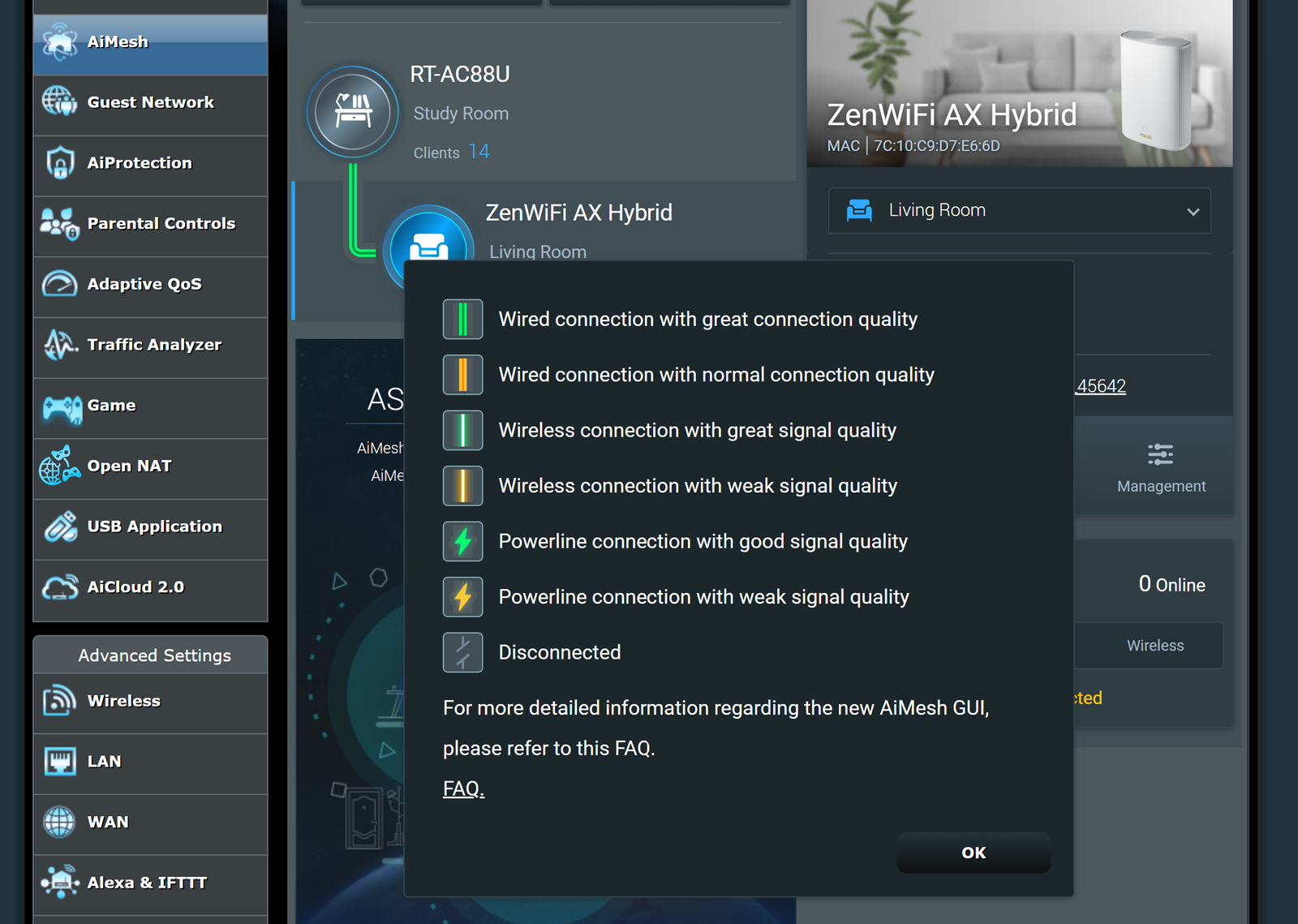Open the AiMesh sidebar icon
The height and width of the screenshot is (924, 1298).
coord(60,41)
